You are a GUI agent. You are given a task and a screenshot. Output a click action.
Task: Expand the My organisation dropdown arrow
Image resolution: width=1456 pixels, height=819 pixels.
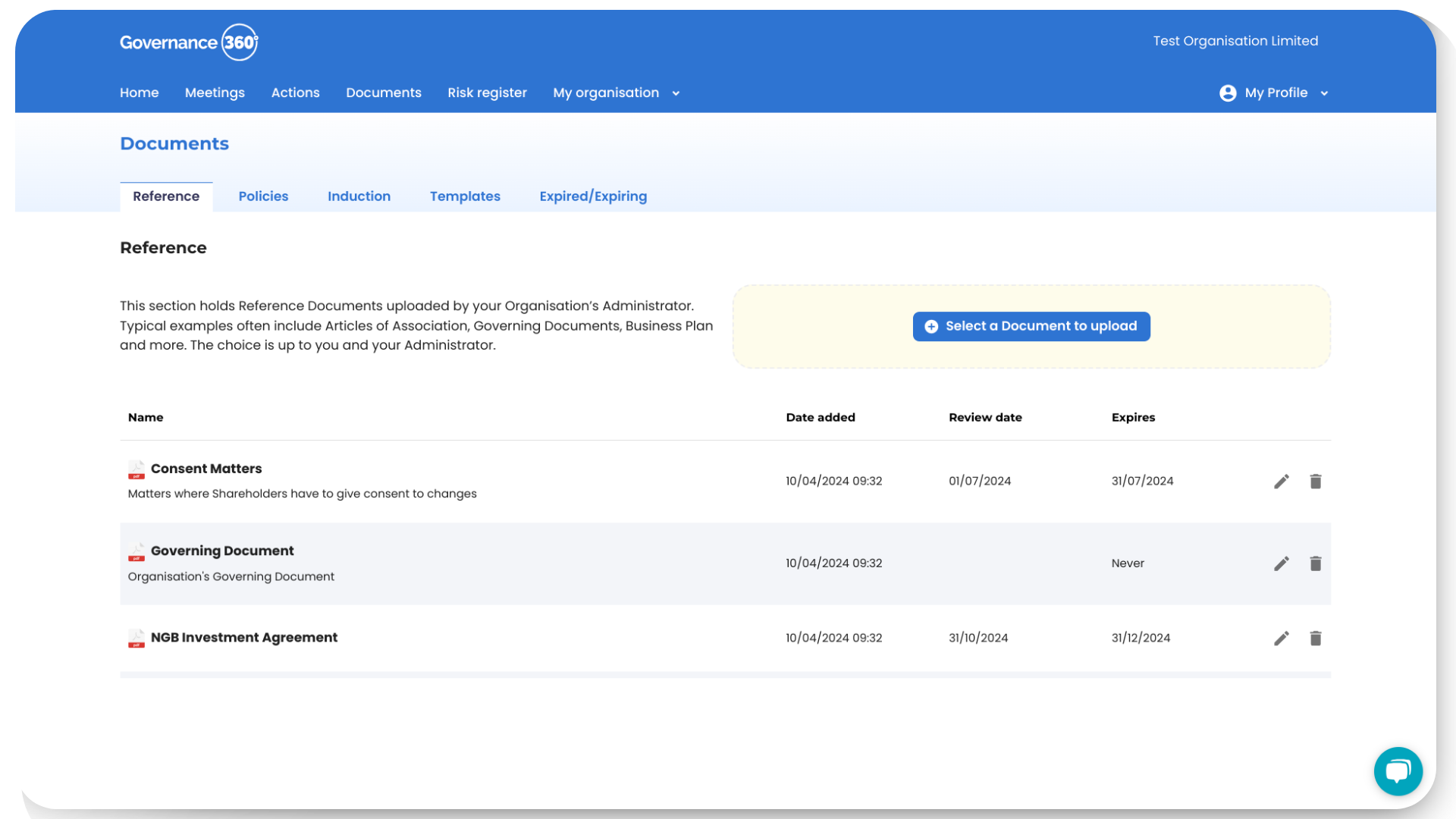[676, 93]
